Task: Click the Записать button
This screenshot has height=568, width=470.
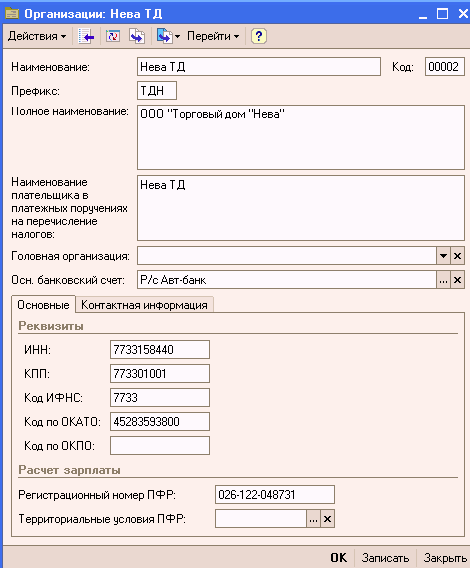Action: point(385,558)
